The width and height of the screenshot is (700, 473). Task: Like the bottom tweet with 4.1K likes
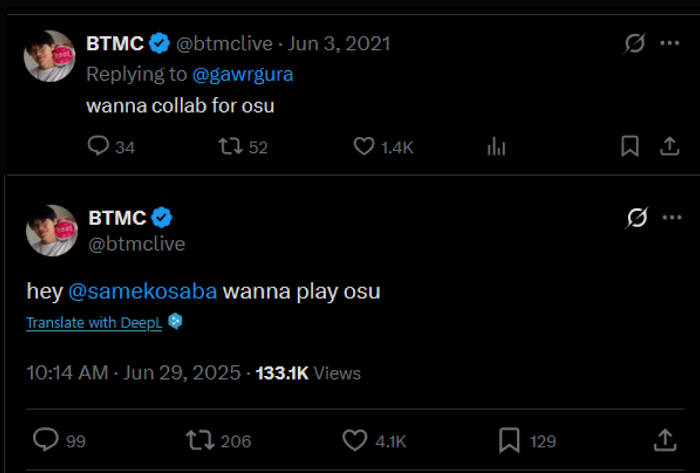[355, 440]
